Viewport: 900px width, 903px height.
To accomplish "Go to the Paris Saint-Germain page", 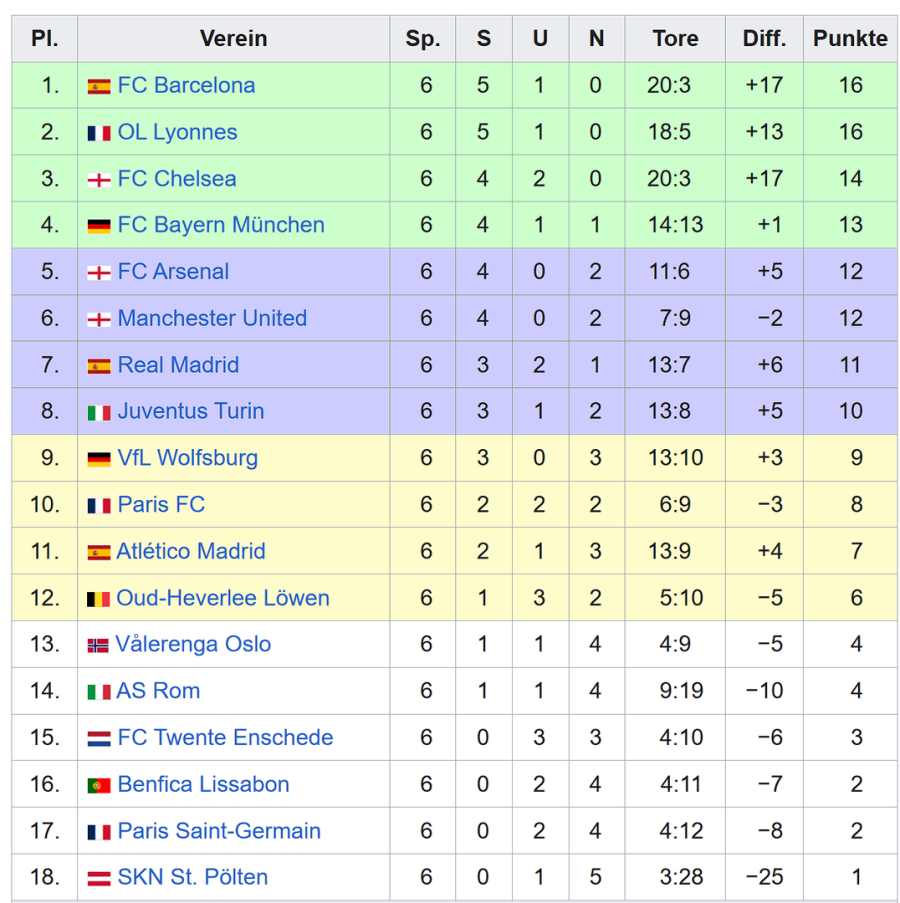I will (219, 831).
